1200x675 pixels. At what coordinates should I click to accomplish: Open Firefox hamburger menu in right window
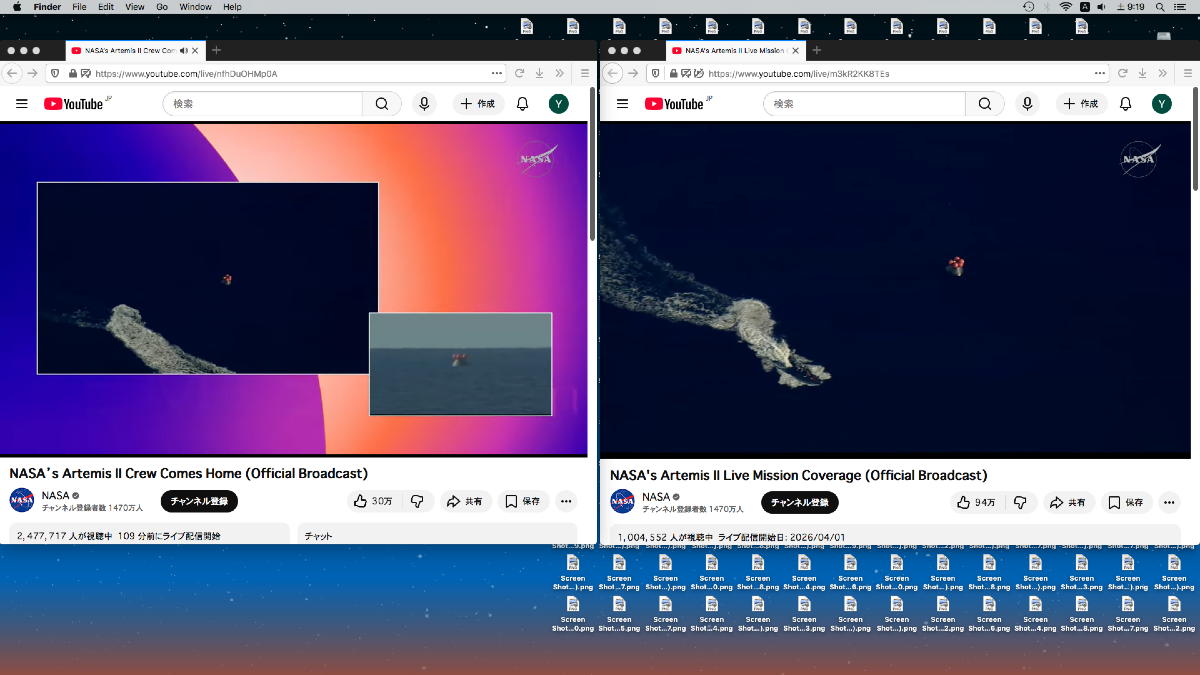pyautogui.click(x=1187, y=73)
